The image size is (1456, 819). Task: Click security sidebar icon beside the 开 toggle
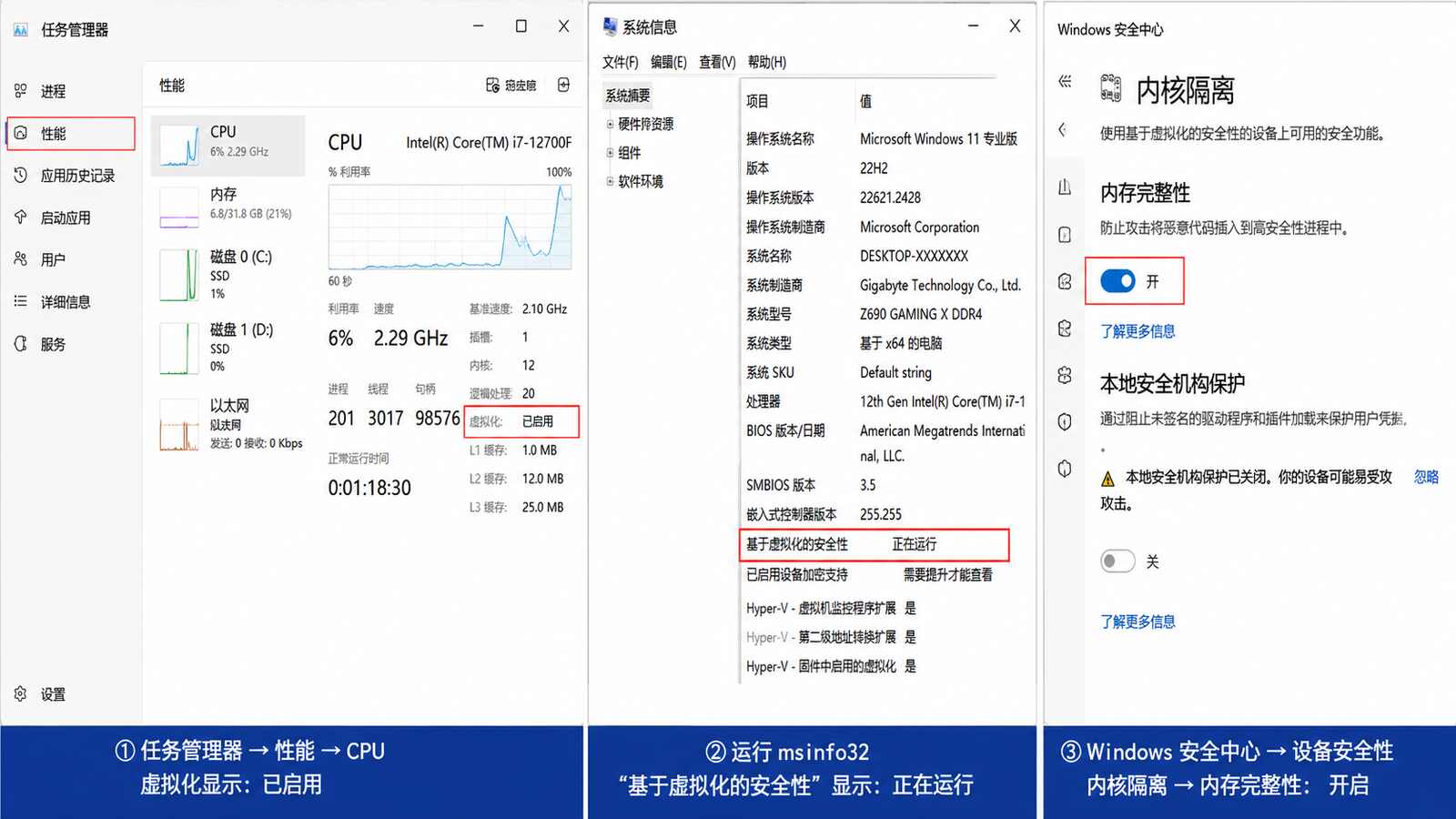point(1065,281)
